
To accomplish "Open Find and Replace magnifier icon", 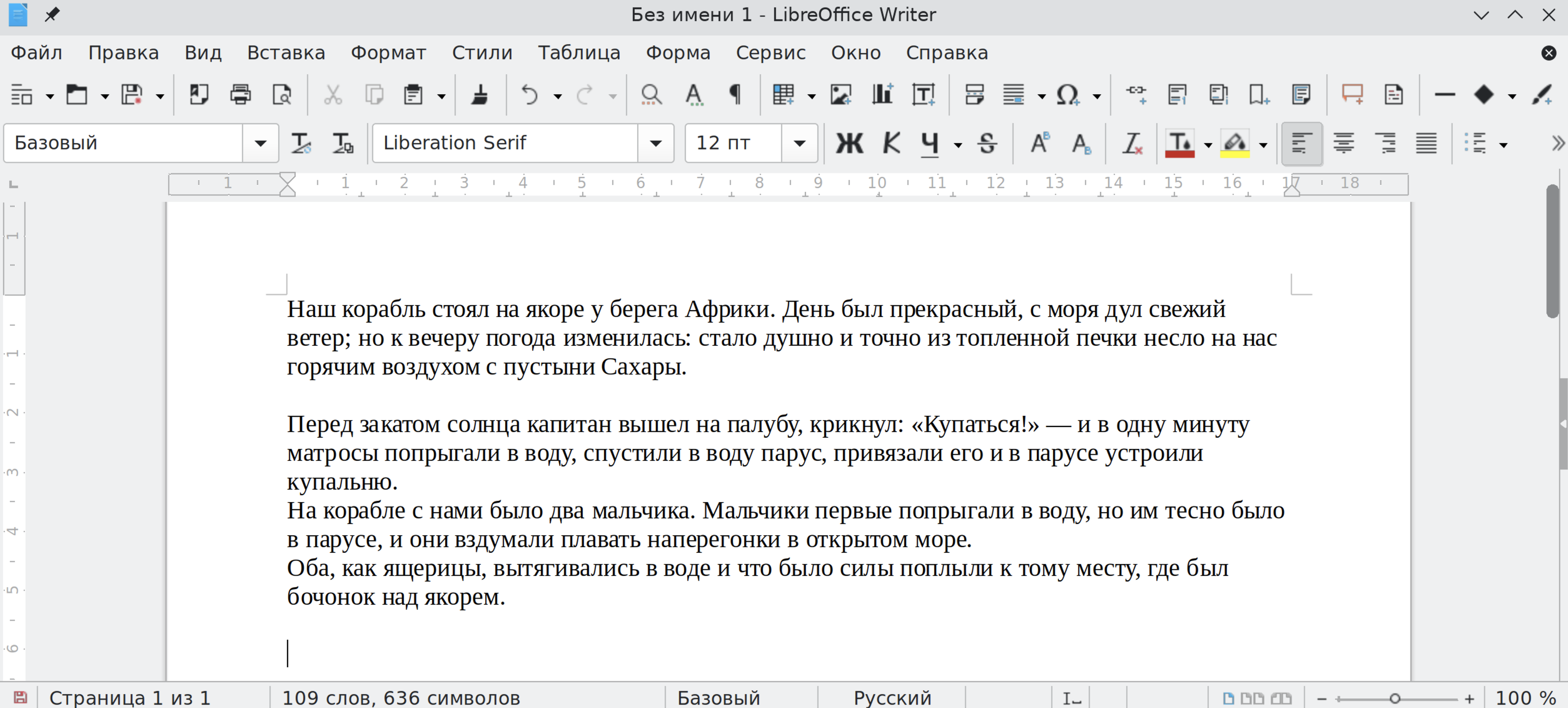I will point(651,94).
